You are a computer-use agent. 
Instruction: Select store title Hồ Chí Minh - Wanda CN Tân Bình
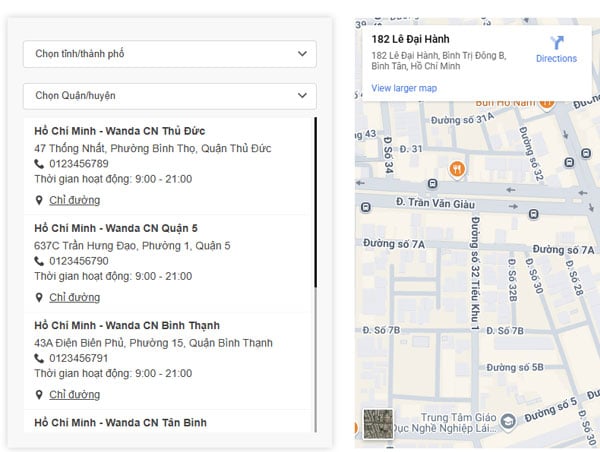(x=121, y=423)
